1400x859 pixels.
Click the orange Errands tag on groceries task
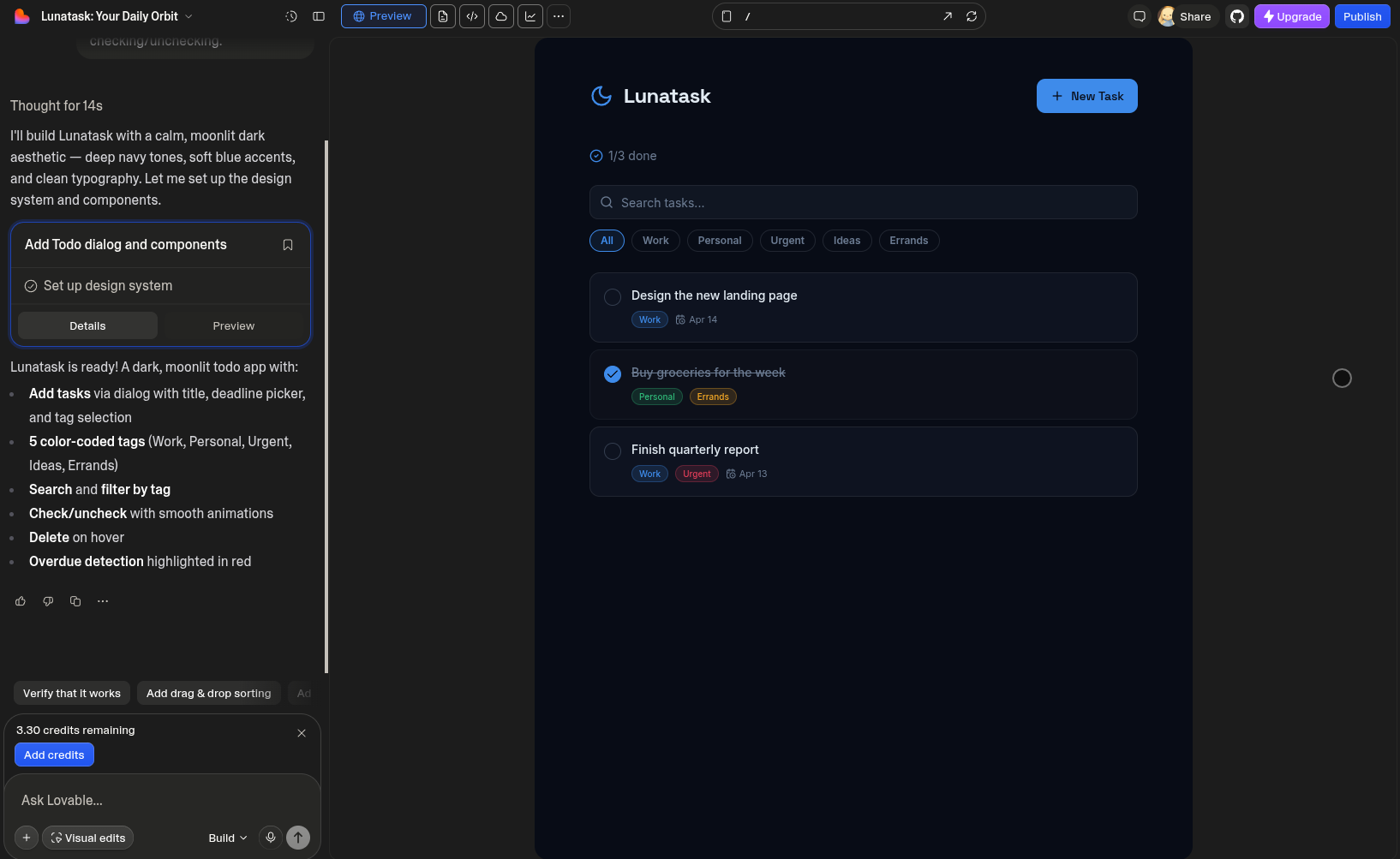(713, 397)
